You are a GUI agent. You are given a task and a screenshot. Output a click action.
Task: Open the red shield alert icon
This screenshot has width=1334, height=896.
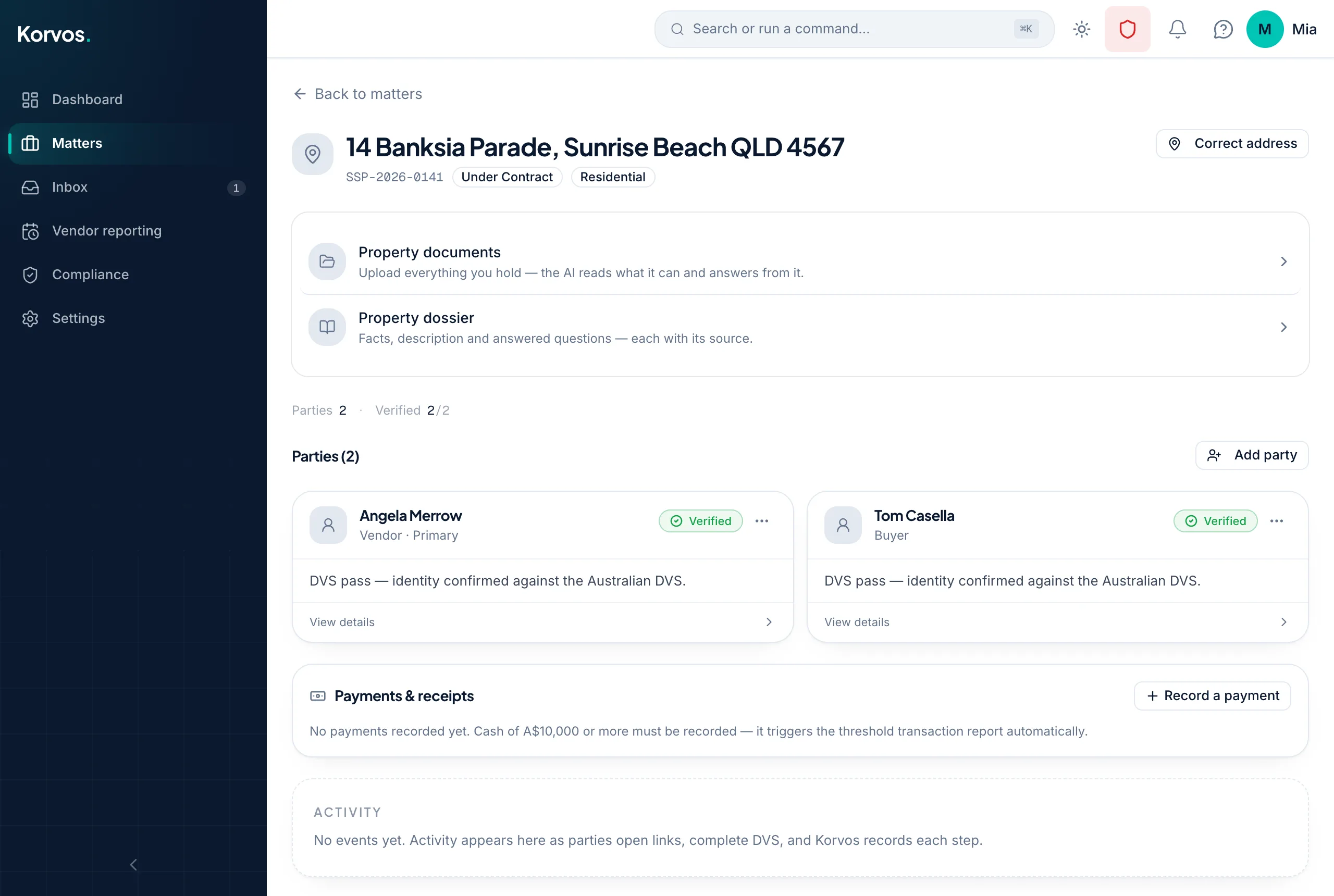(x=1127, y=29)
